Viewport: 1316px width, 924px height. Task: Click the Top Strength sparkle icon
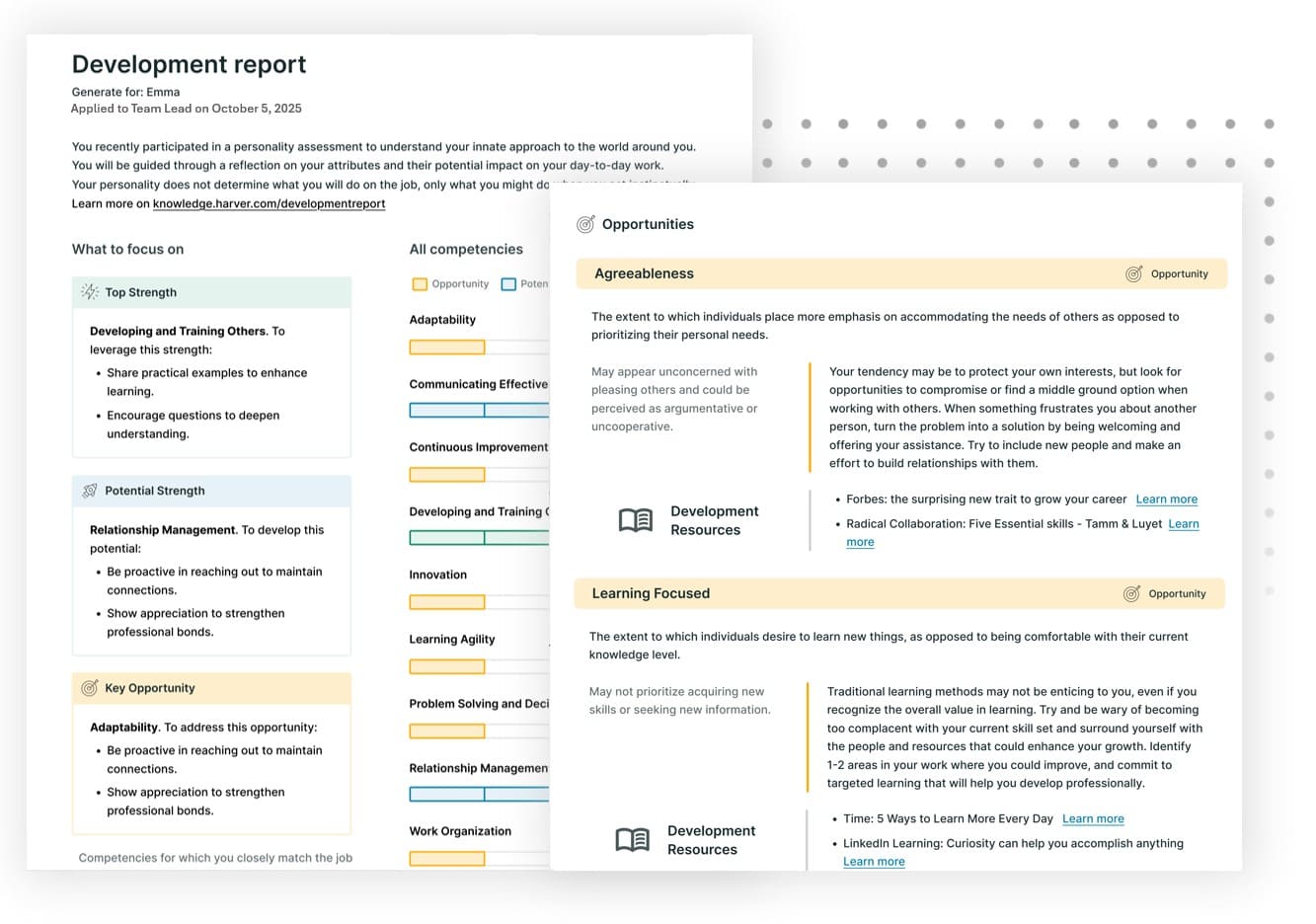[x=90, y=292]
